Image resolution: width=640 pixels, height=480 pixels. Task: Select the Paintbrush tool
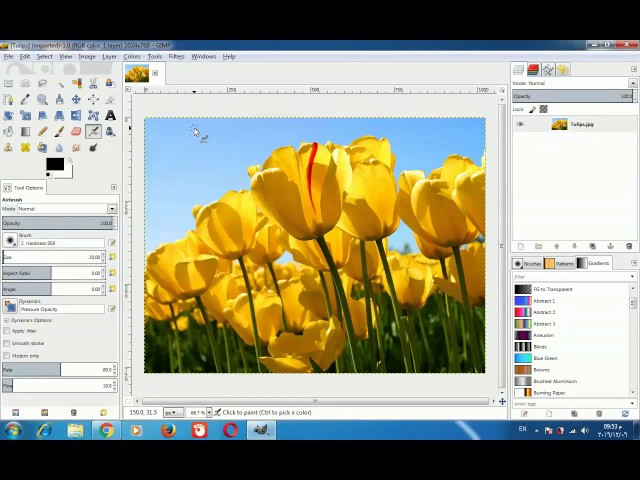point(60,131)
